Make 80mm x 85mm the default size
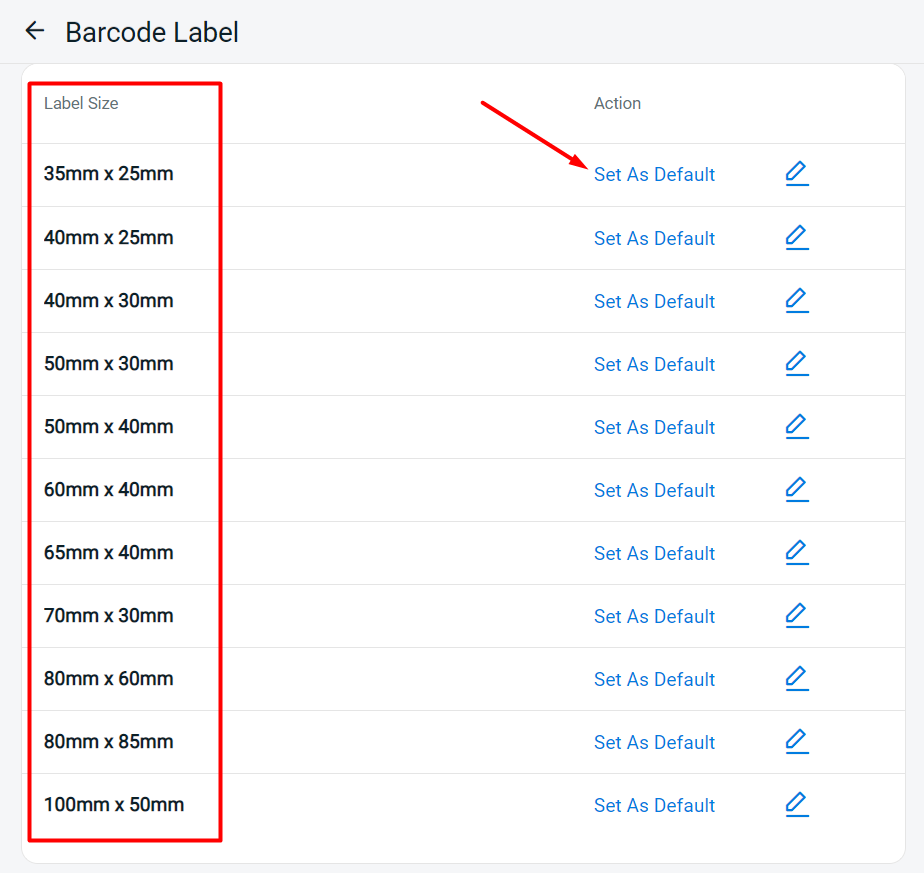The width and height of the screenshot is (924, 873). pyautogui.click(x=654, y=743)
